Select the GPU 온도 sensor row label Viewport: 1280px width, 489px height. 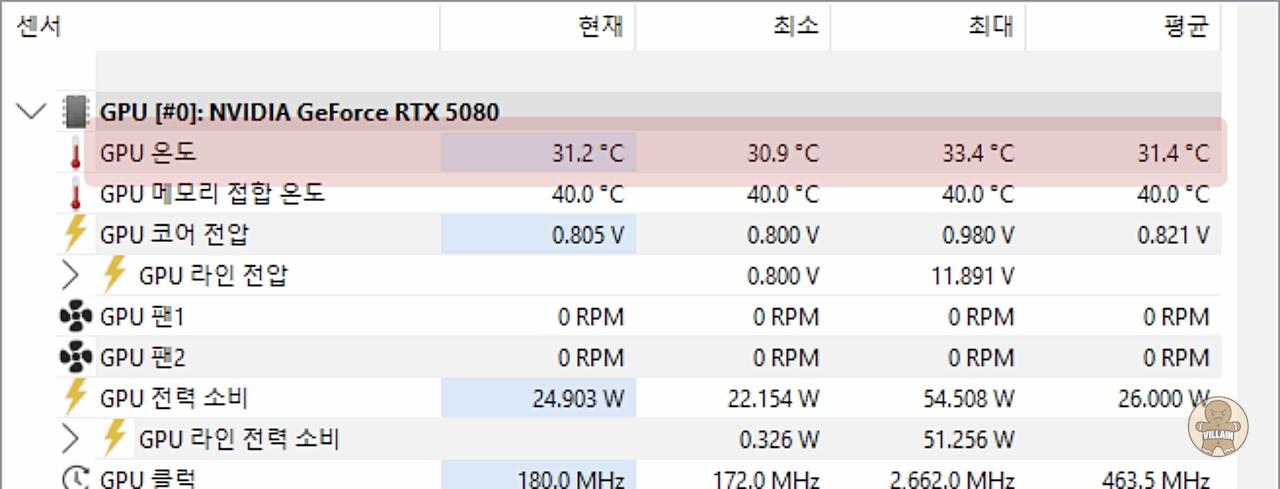pyautogui.click(x=148, y=153)
